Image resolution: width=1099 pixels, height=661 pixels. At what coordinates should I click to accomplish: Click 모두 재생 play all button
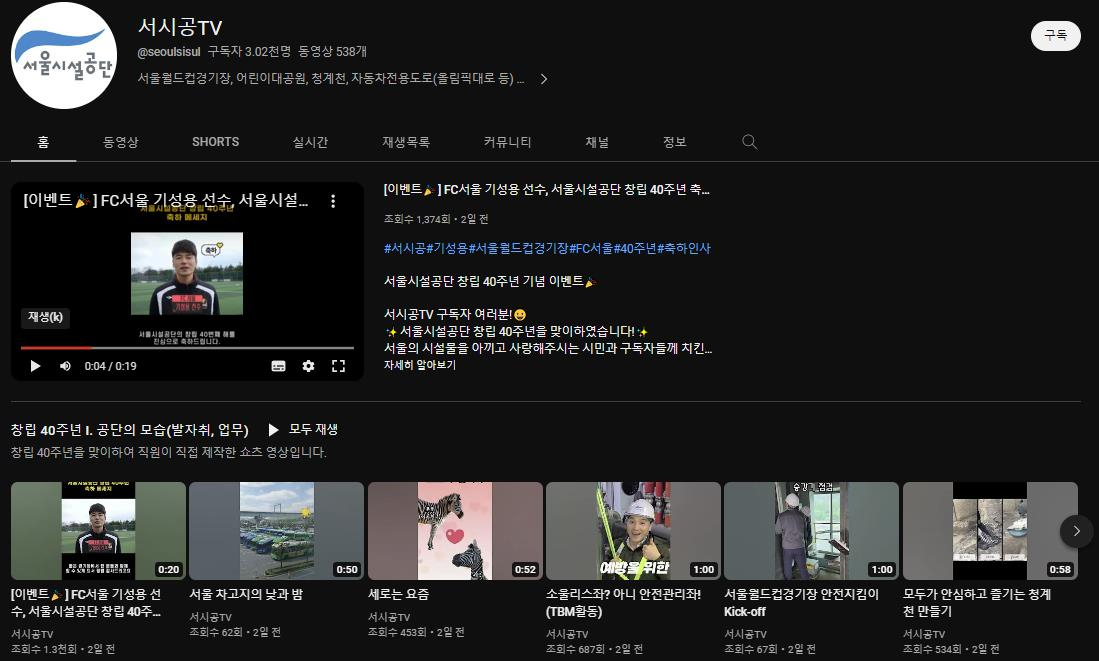[303, 430]
